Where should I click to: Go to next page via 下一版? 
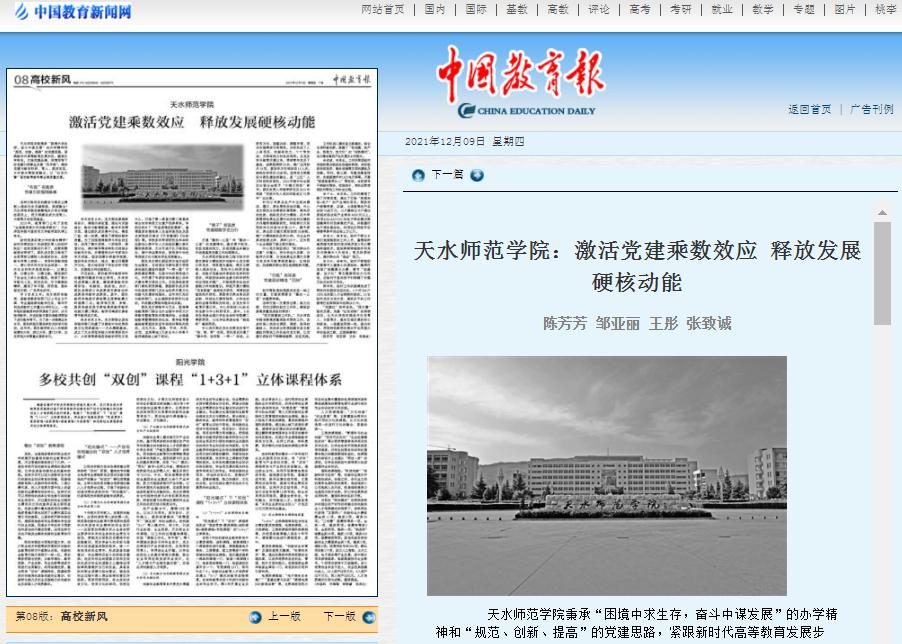[x=339, y=617]
